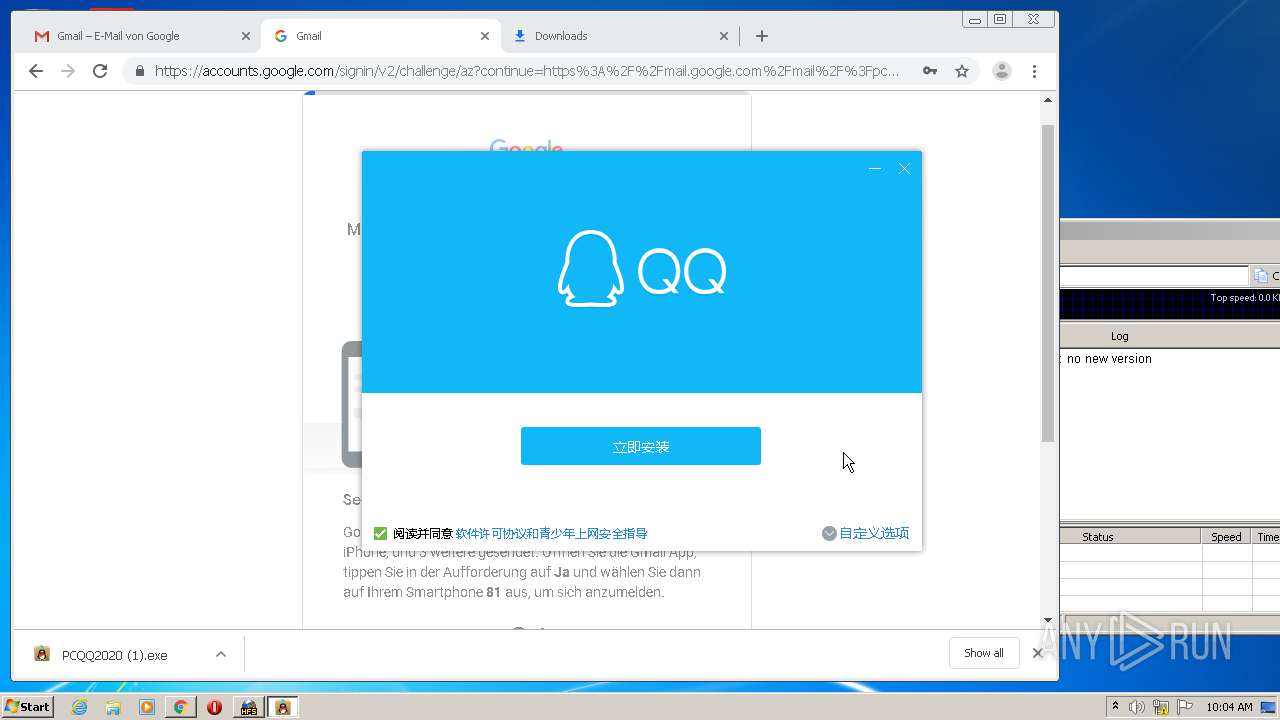Screen dimensions: 1280x720
Task: Go forward in Chrome
Action: click(68, 71)
